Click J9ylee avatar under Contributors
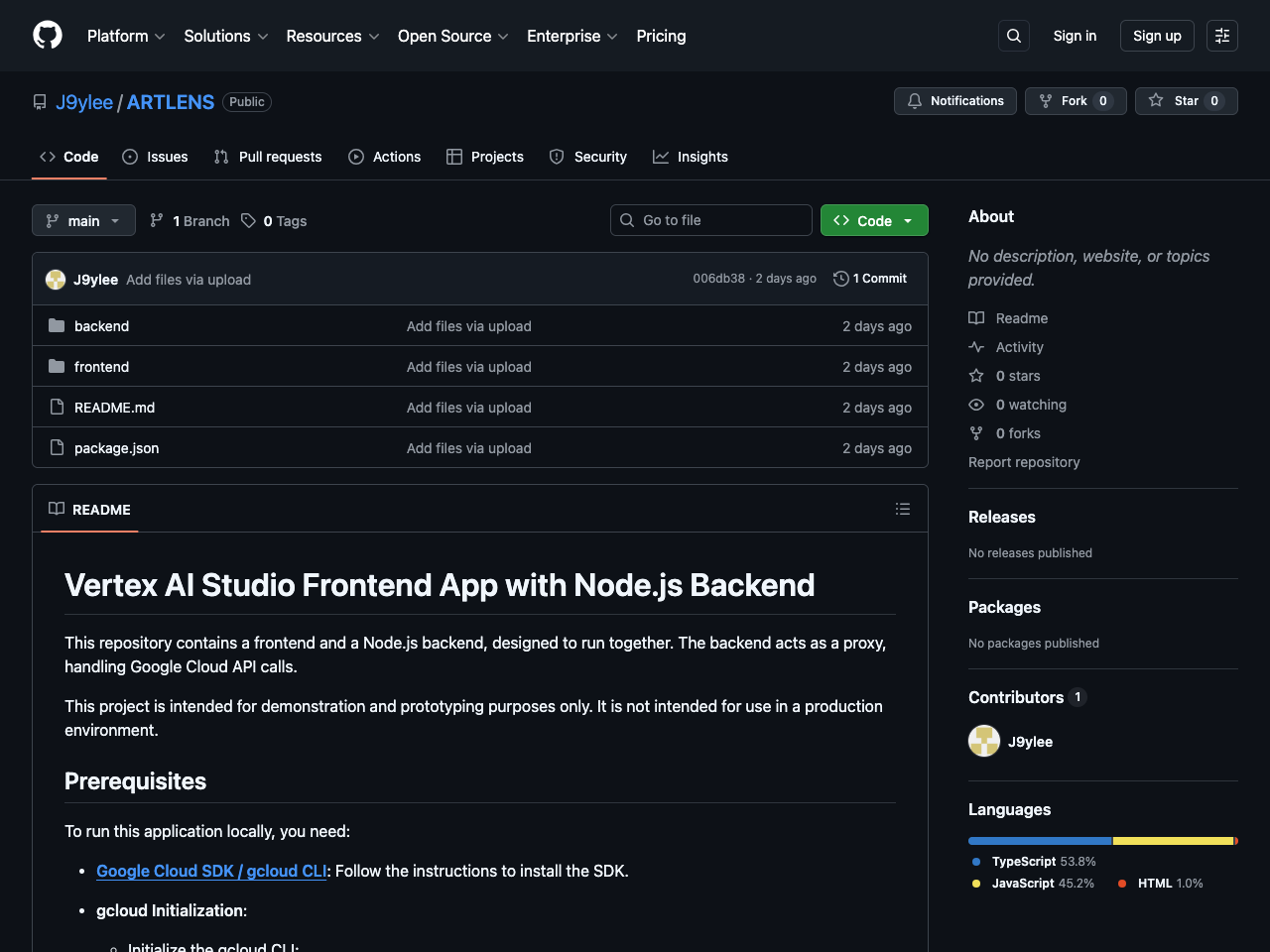Screen dimensions: 1270x952 pos(984,741)
